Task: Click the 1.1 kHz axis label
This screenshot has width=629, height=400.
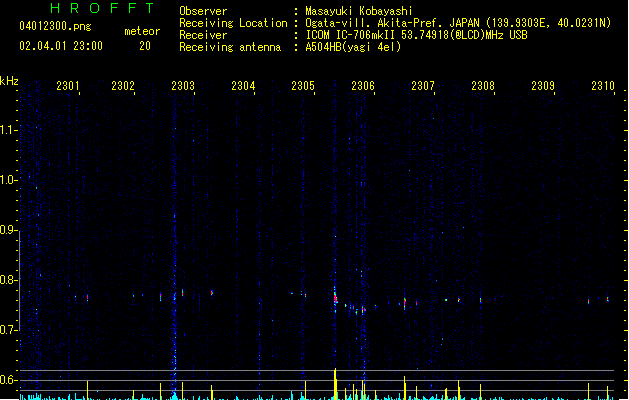Action: [9, 130]
